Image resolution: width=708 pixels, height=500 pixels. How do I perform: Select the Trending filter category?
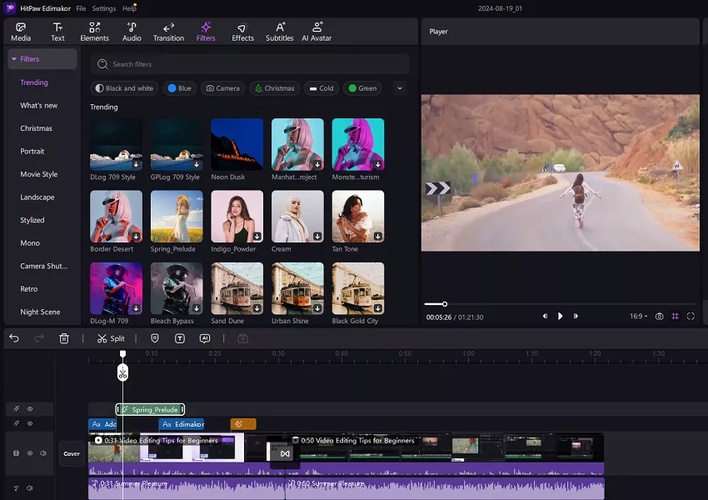coord(34,82)
